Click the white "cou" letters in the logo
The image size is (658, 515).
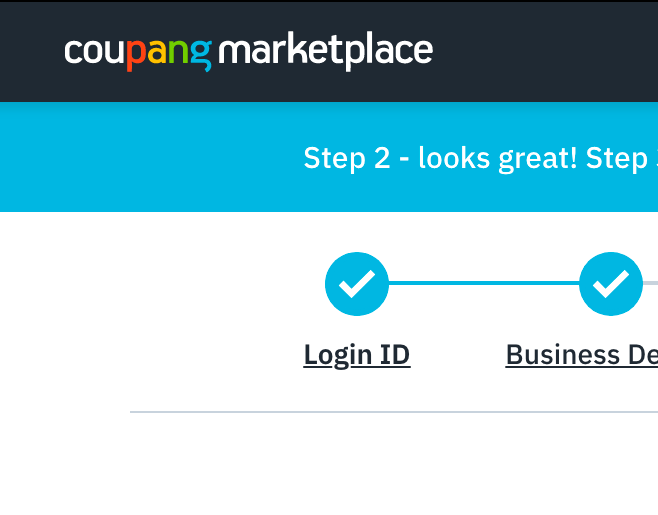[95, 52]
